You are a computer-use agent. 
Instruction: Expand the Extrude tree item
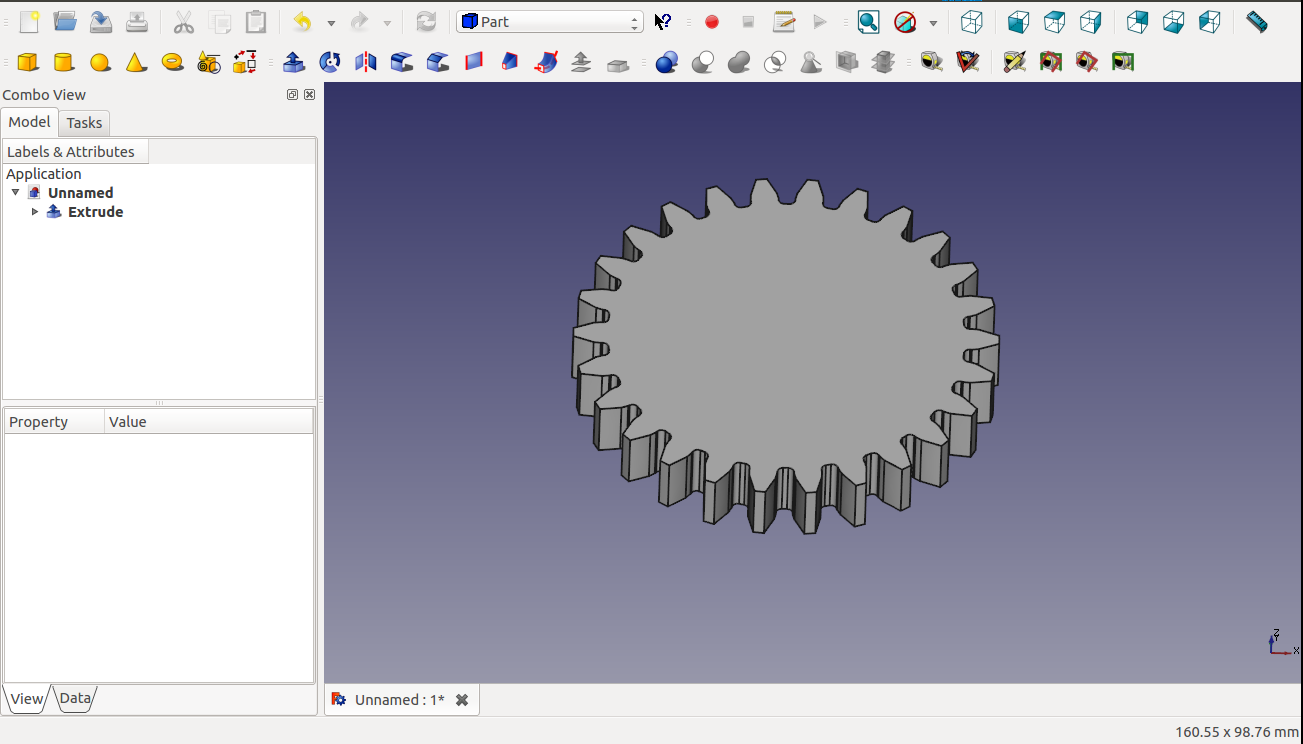click(x=35, y=212)
